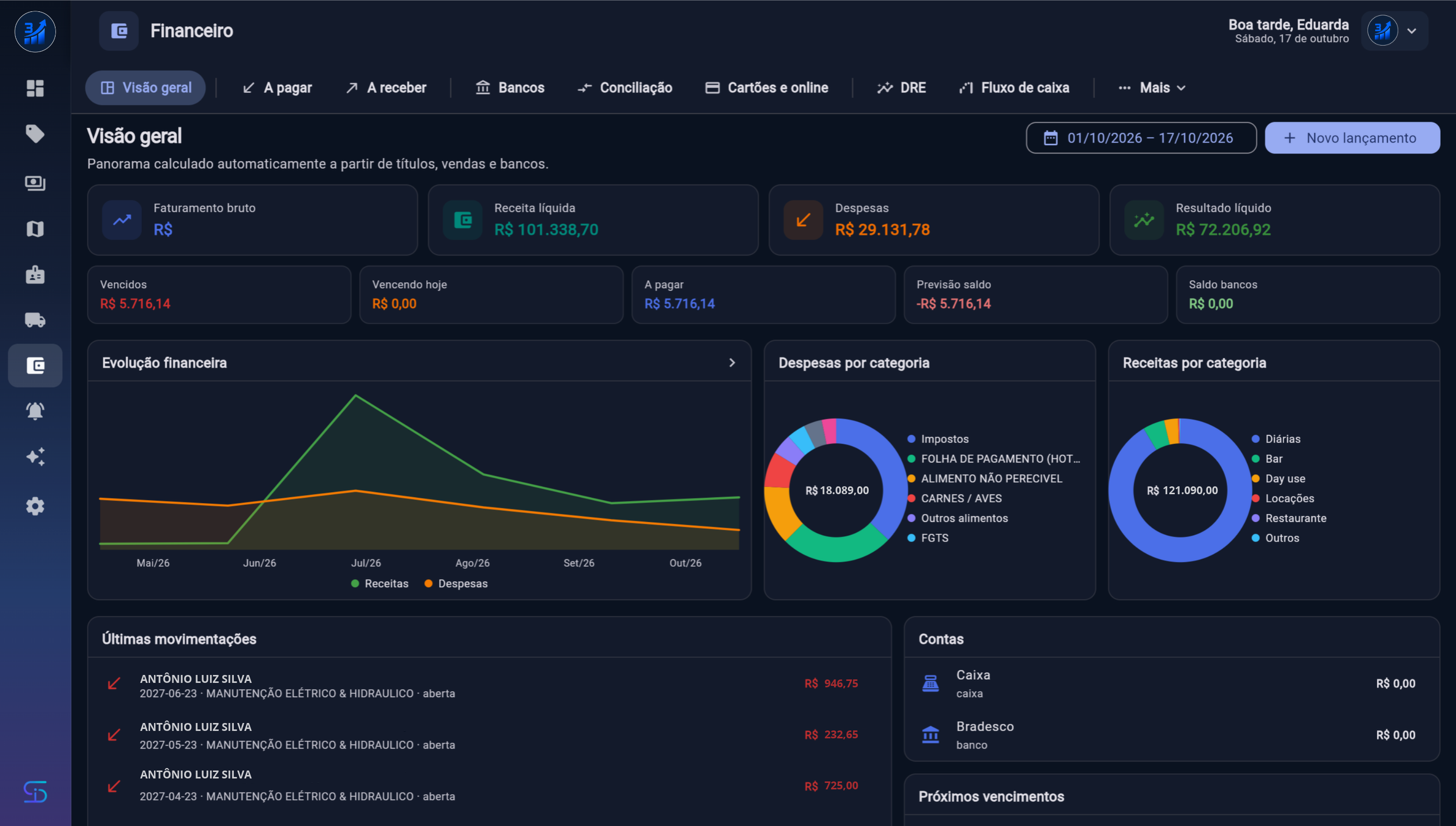
Task: Toggle FGTS legend entry
Action: tap(928, 537)
